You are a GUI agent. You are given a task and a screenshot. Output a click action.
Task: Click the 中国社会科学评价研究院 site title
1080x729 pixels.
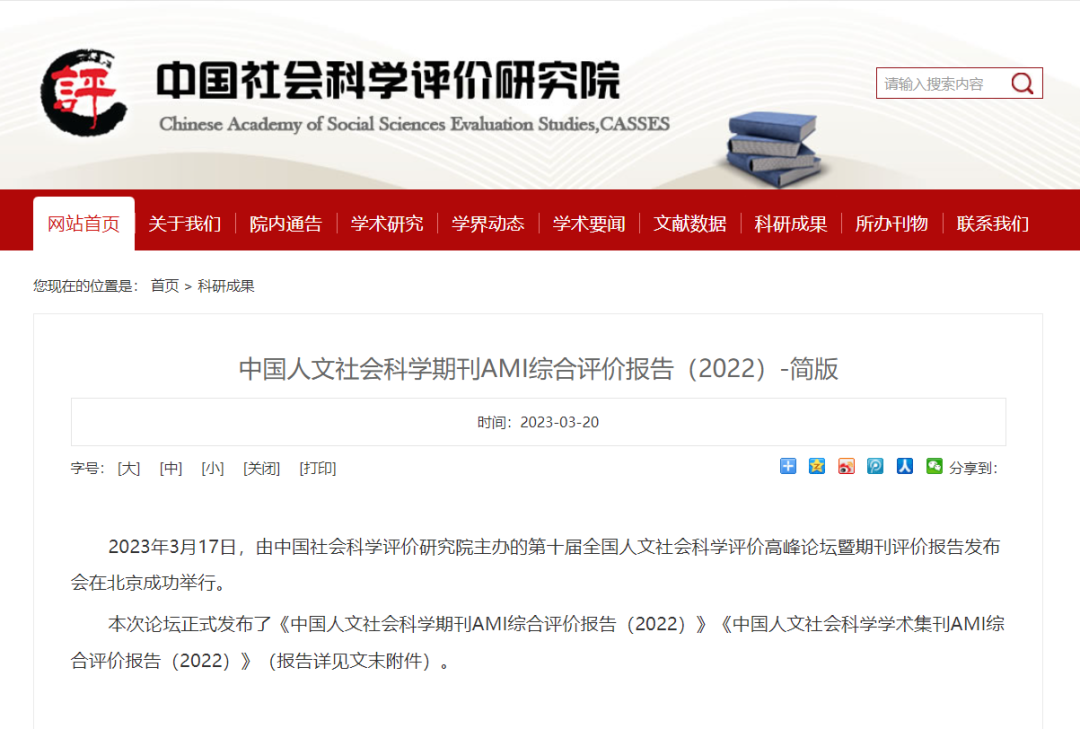[x=388, y=80]
